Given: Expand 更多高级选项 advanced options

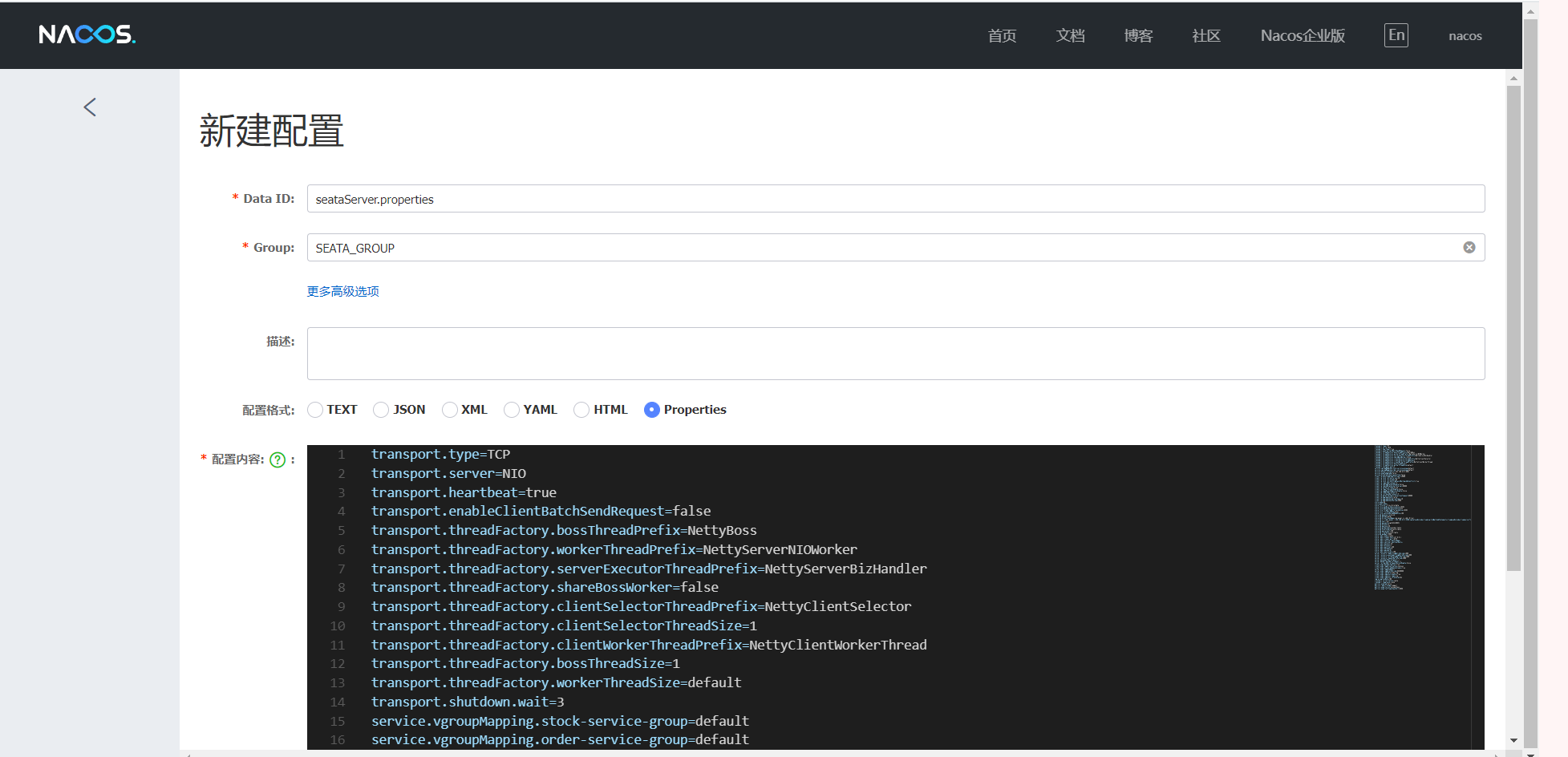Looking at the screenshot, I should (x=343, y=291).
